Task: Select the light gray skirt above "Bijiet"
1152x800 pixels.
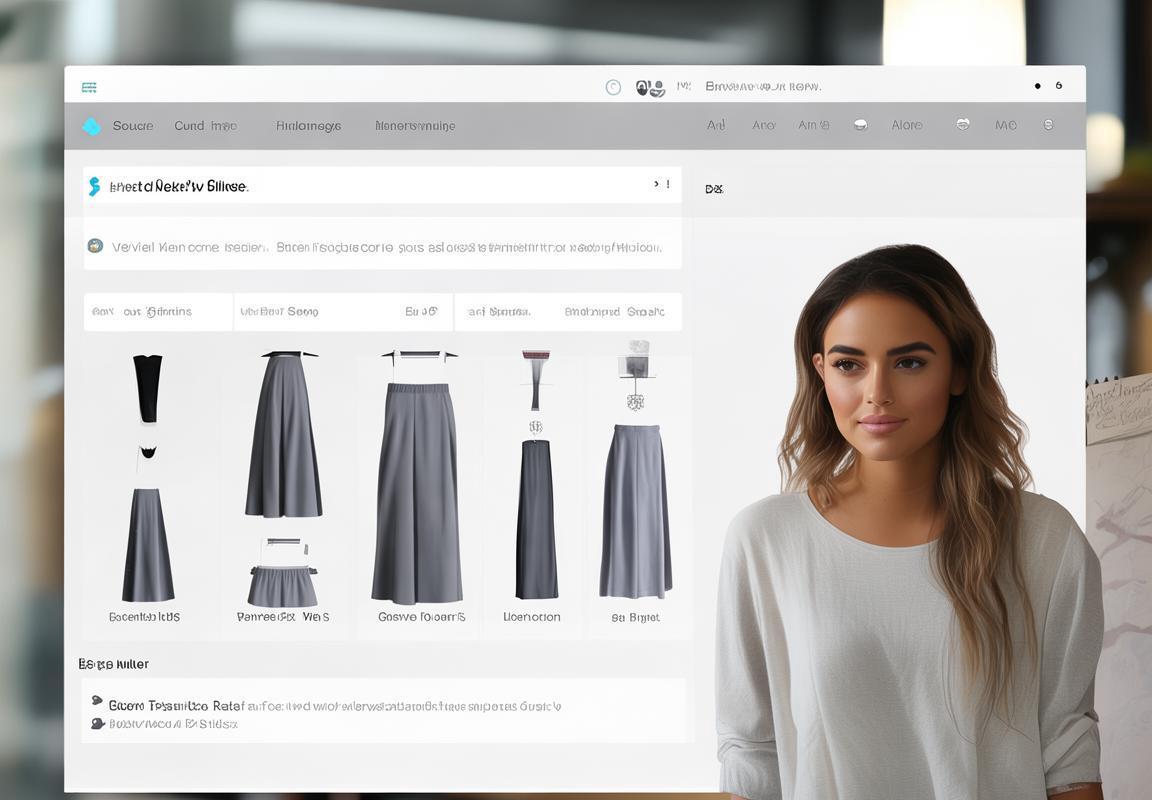Action: click(x=636, y=511)
